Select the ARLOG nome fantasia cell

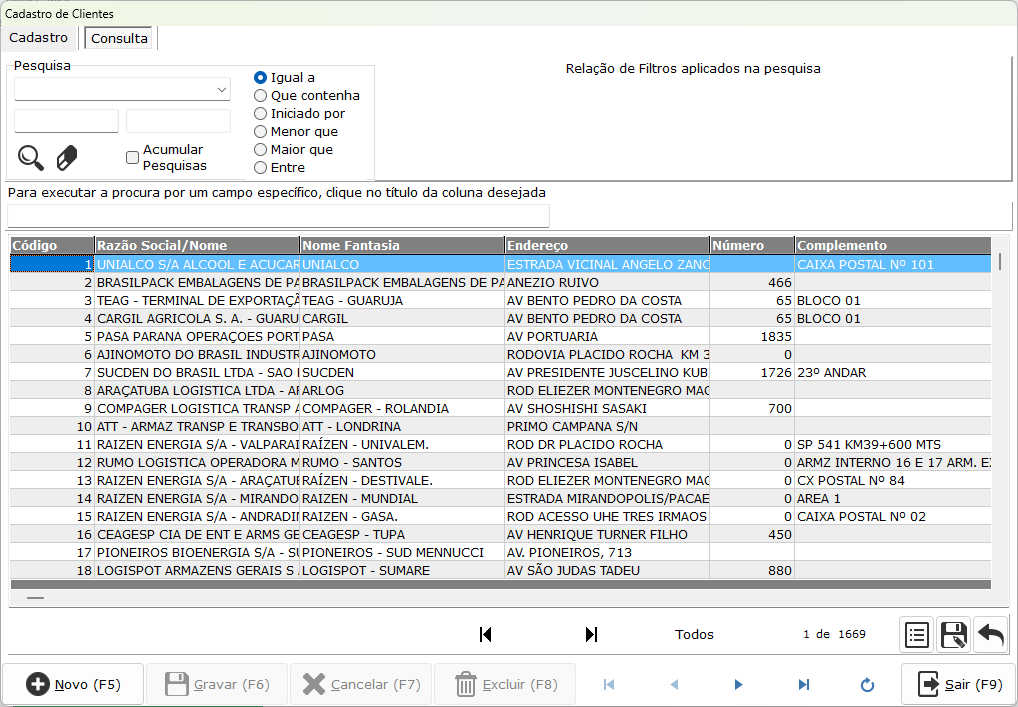[x=403, y=391]
